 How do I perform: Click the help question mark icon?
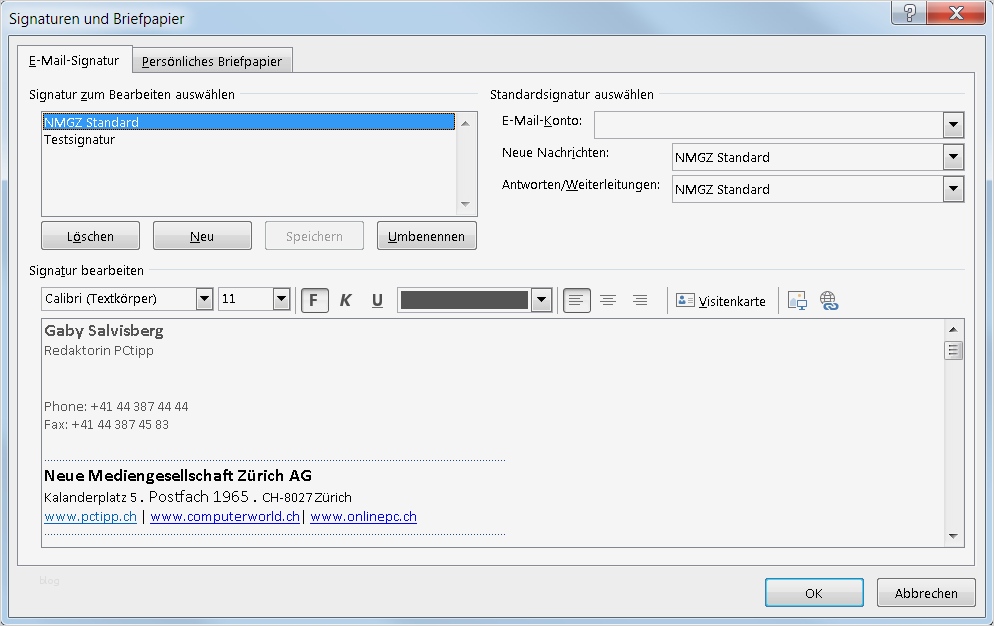pyautogui.click(x=909, y=14)
